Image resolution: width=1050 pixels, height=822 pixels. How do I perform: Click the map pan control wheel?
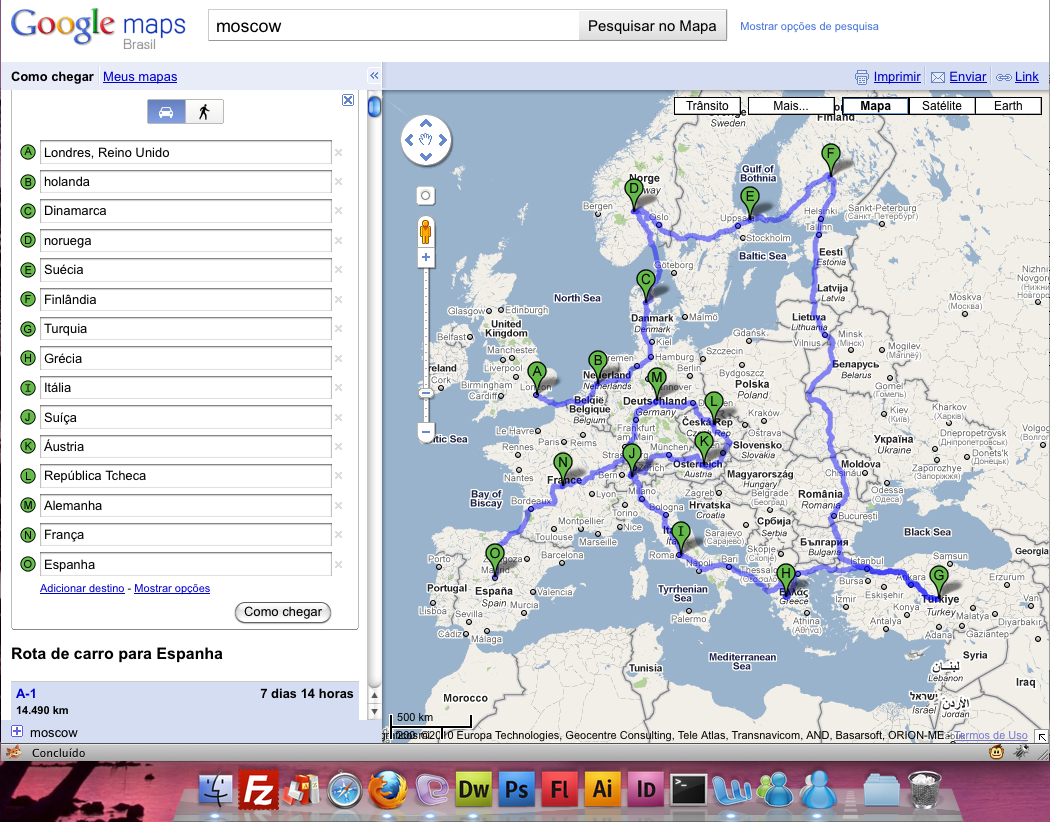click(426, 140)
